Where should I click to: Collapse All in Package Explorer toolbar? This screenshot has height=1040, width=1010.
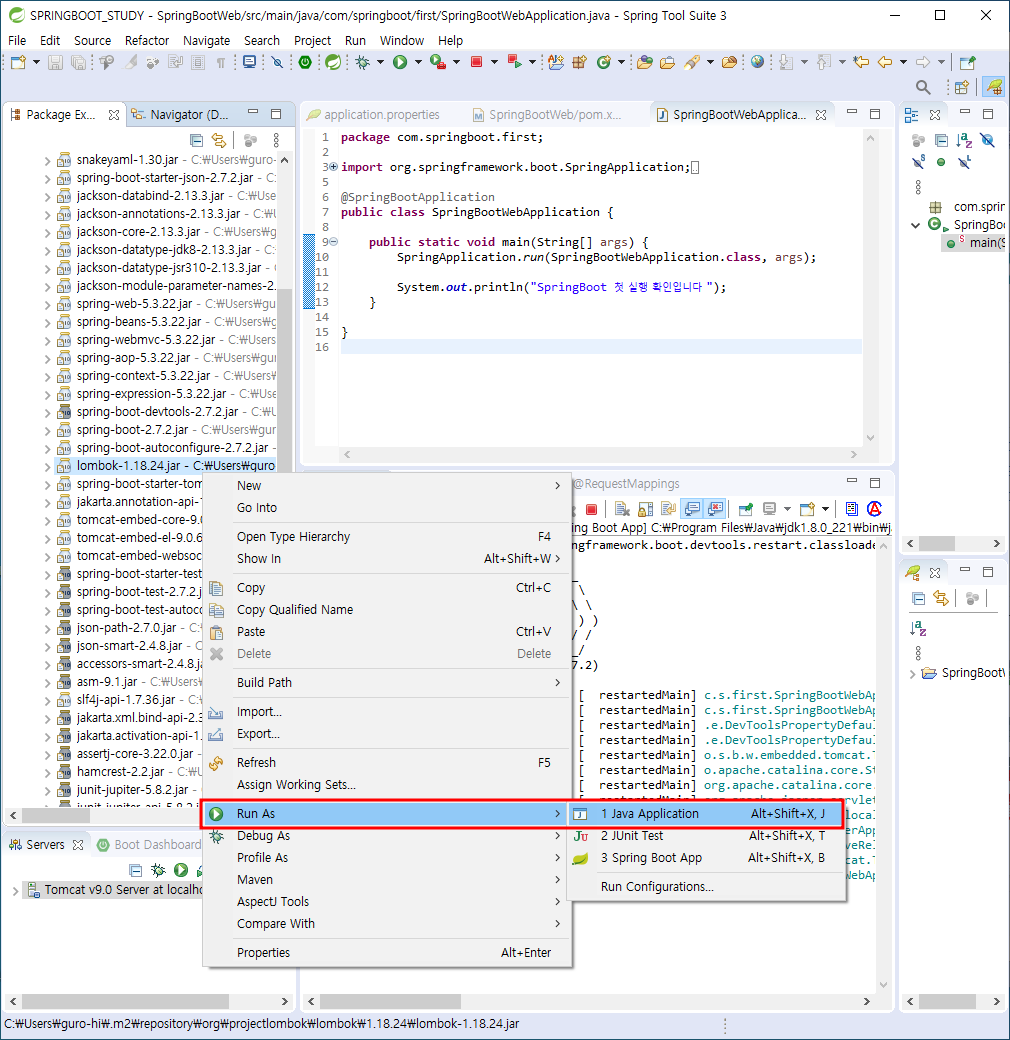pyautogui.click(x=196, y=141)
